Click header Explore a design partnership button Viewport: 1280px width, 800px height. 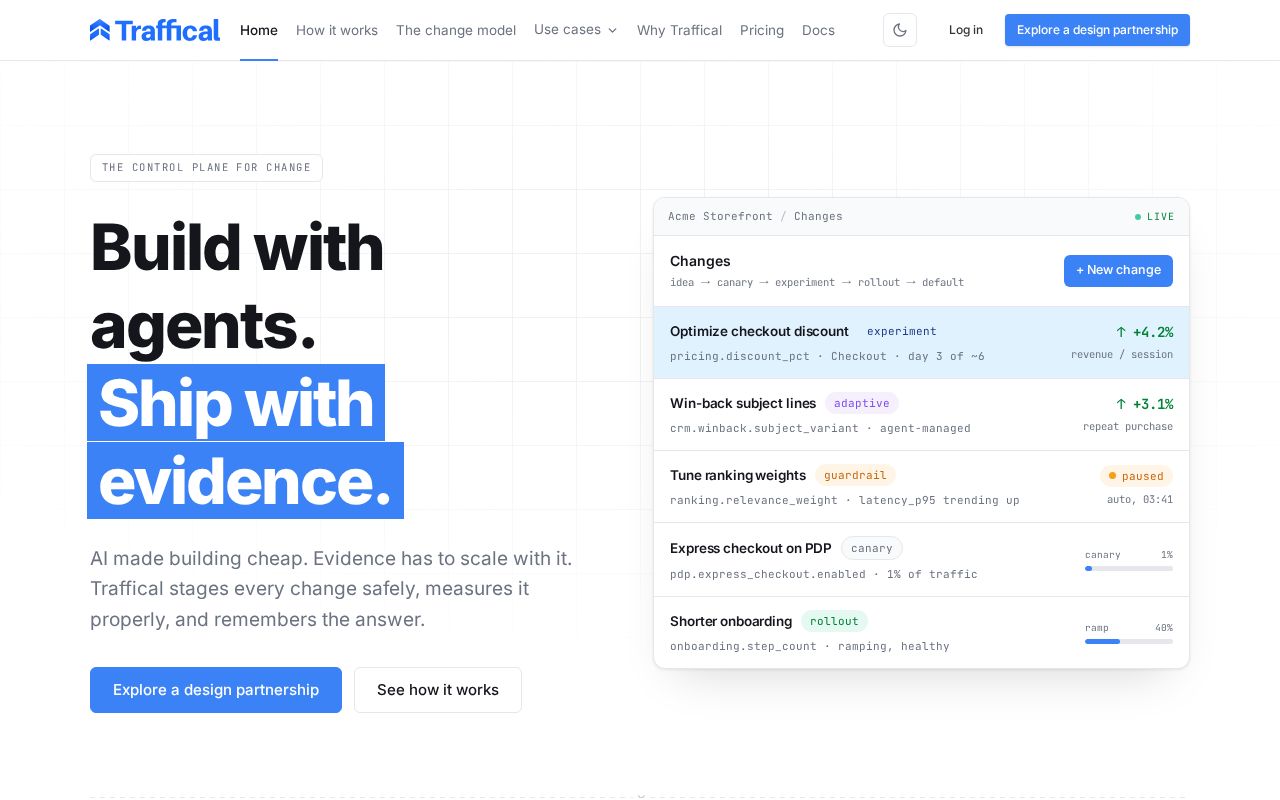pos(1097,30)
